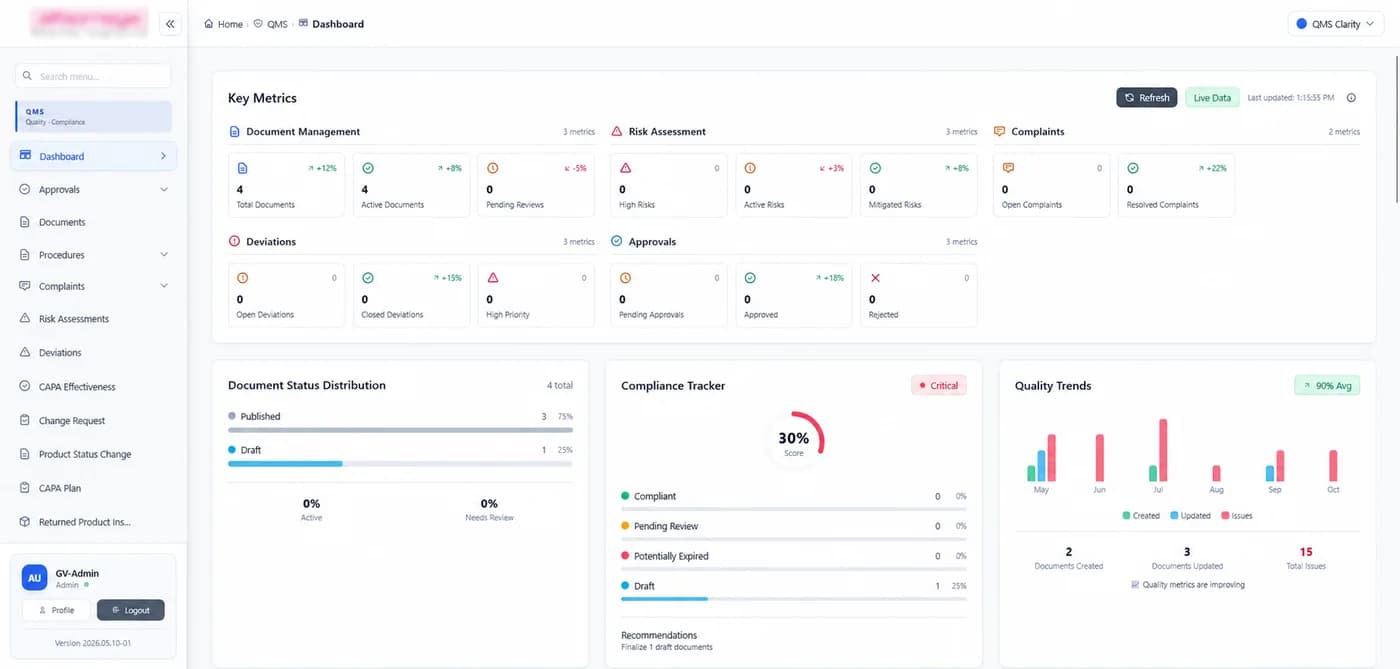The width and height of the screenshot is (1400, 669).
Task: Refresh the Key Metrics data
Action: click(1146, 98)
